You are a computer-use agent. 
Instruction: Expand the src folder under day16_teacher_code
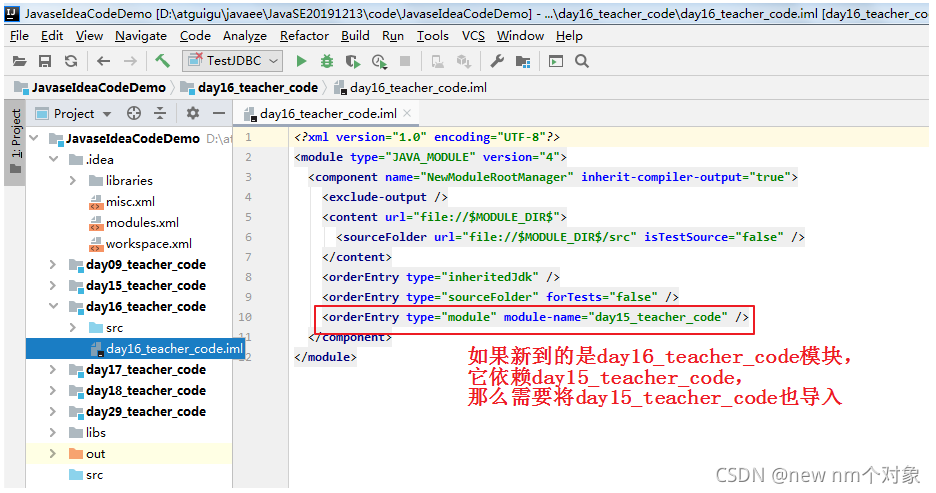click(x=73, y=328)
